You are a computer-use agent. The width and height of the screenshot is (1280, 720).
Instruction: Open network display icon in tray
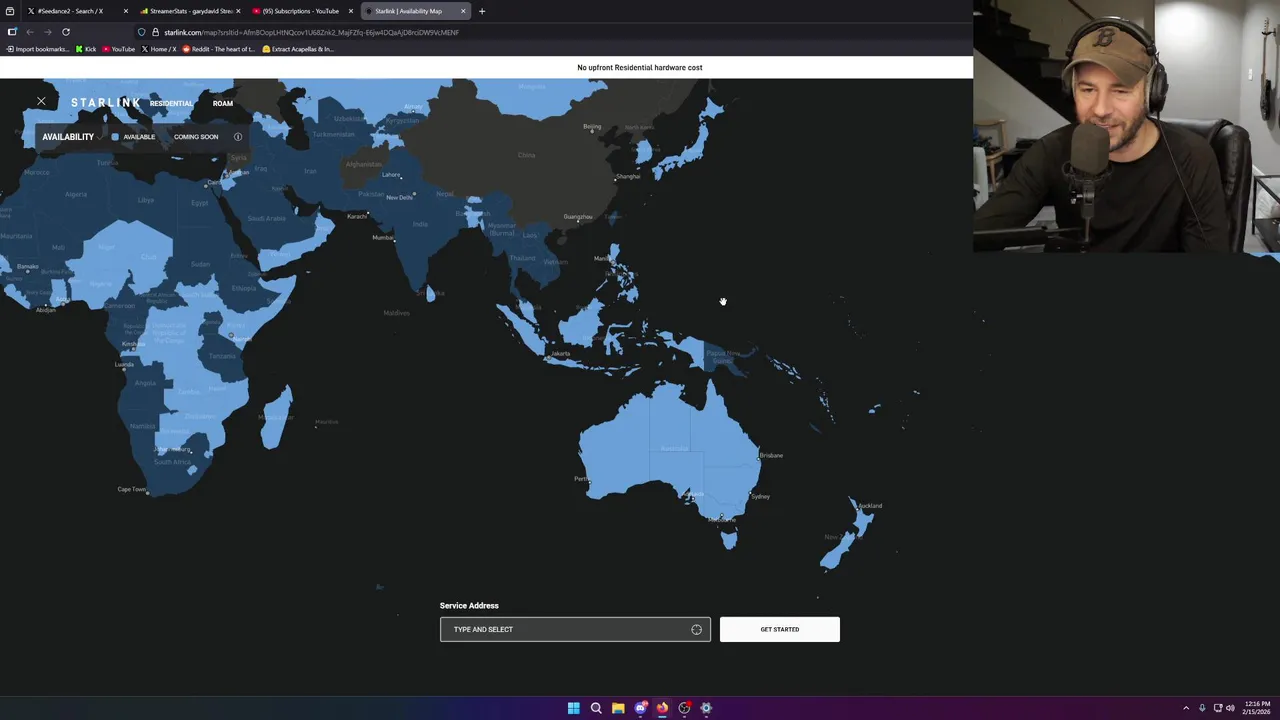(1217, 708)
